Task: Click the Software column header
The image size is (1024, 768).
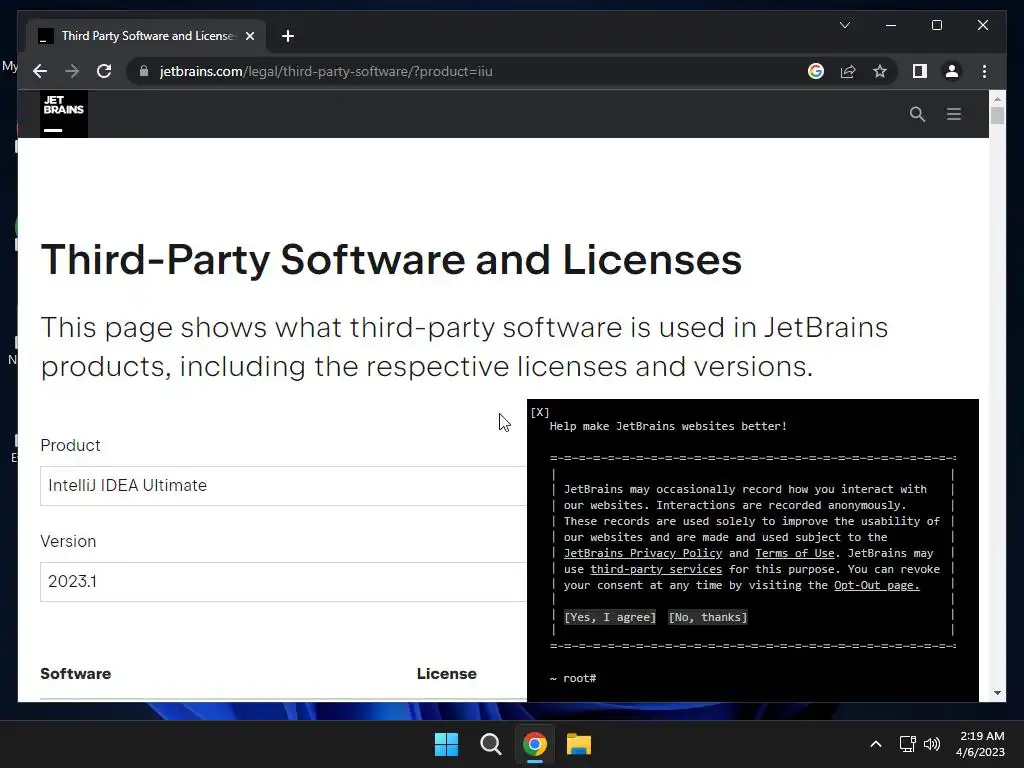Action: tap(76, 673)
